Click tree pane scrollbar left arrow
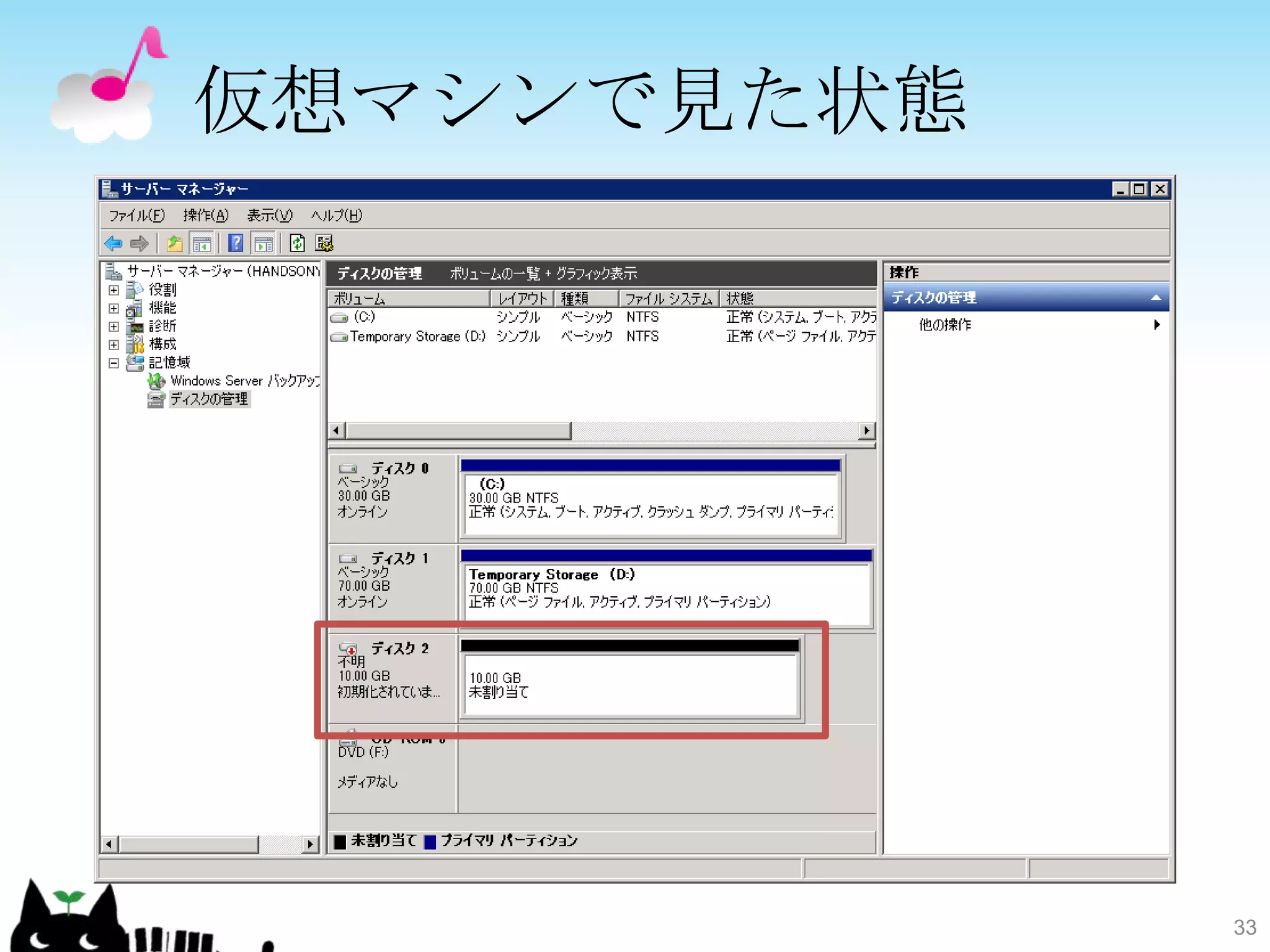1270x952 pixels. [x=109, y=844]
